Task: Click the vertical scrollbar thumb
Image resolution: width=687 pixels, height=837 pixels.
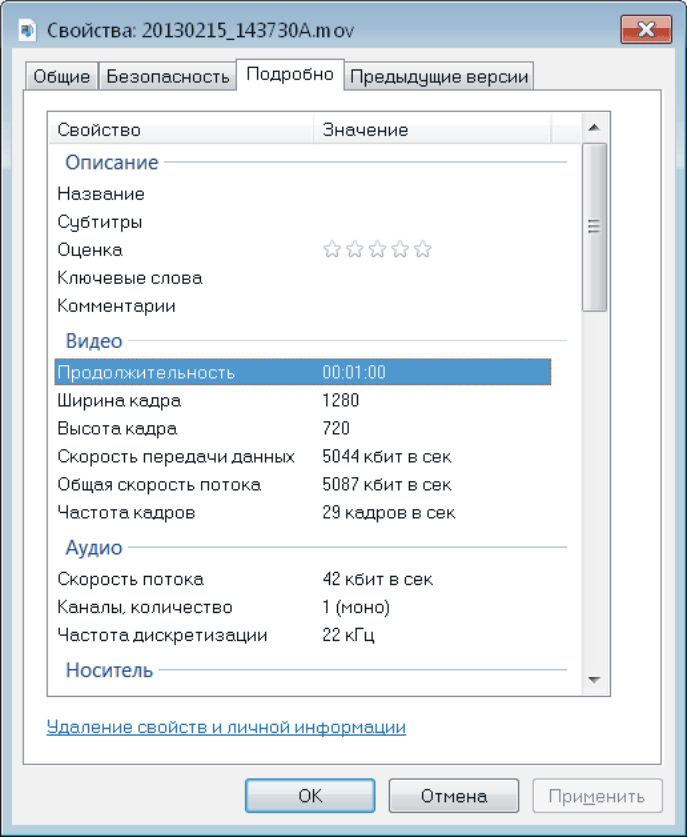Action: click(x=593, y=227)
